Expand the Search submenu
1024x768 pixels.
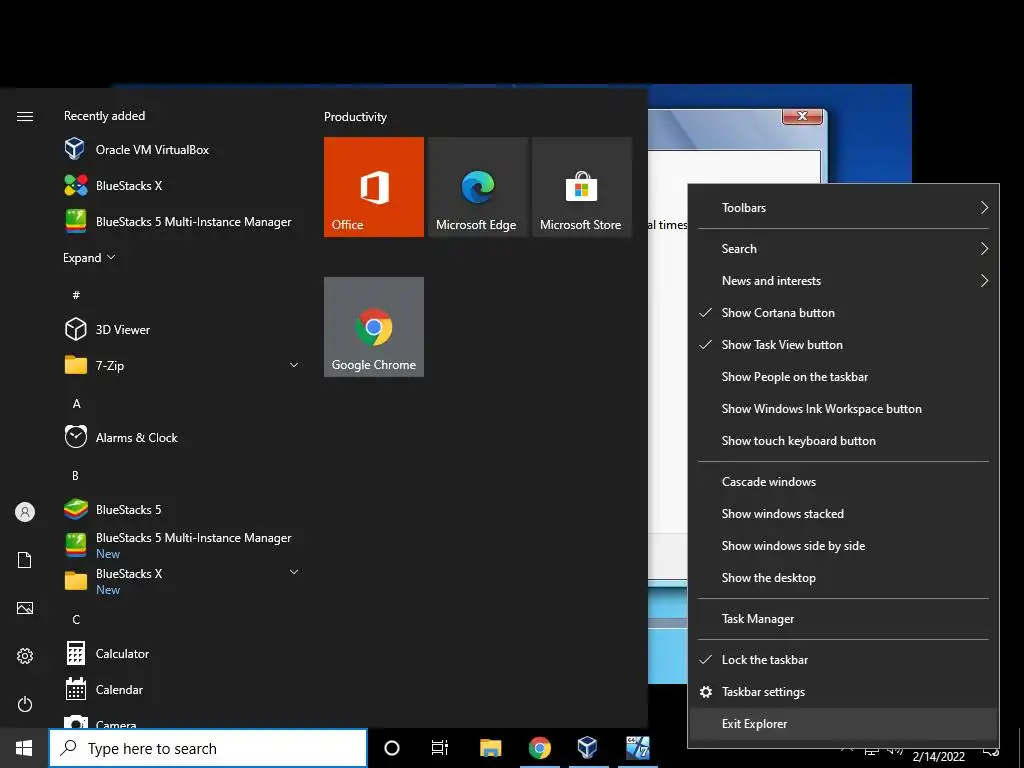(843, 249)
